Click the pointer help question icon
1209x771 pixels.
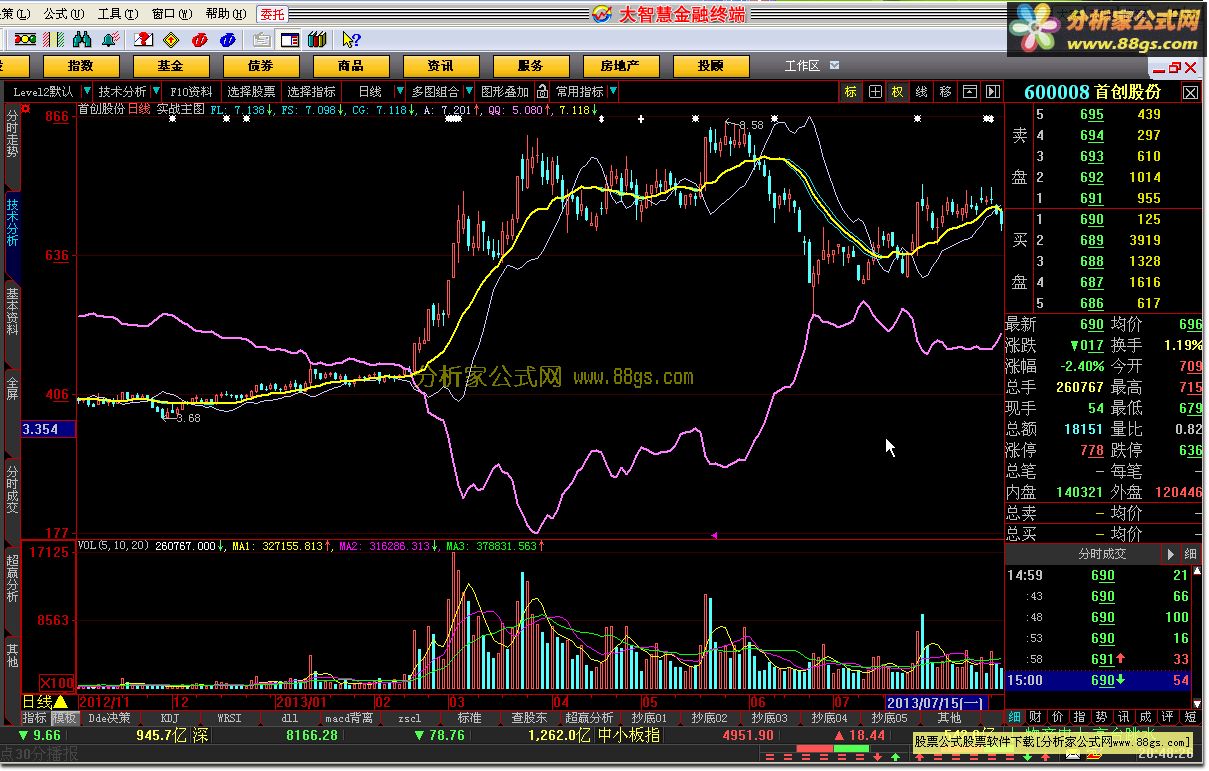[x=351, y=40]
